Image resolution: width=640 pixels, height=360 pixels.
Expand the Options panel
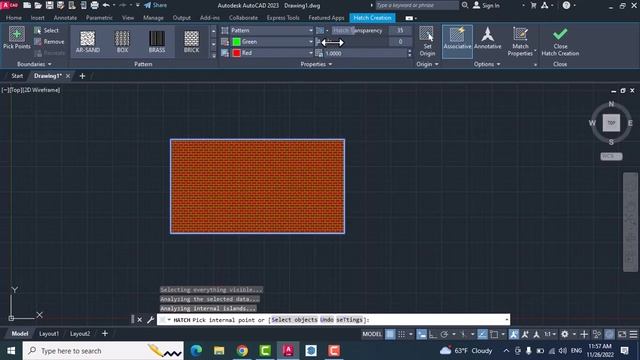[x=487, y=64]
